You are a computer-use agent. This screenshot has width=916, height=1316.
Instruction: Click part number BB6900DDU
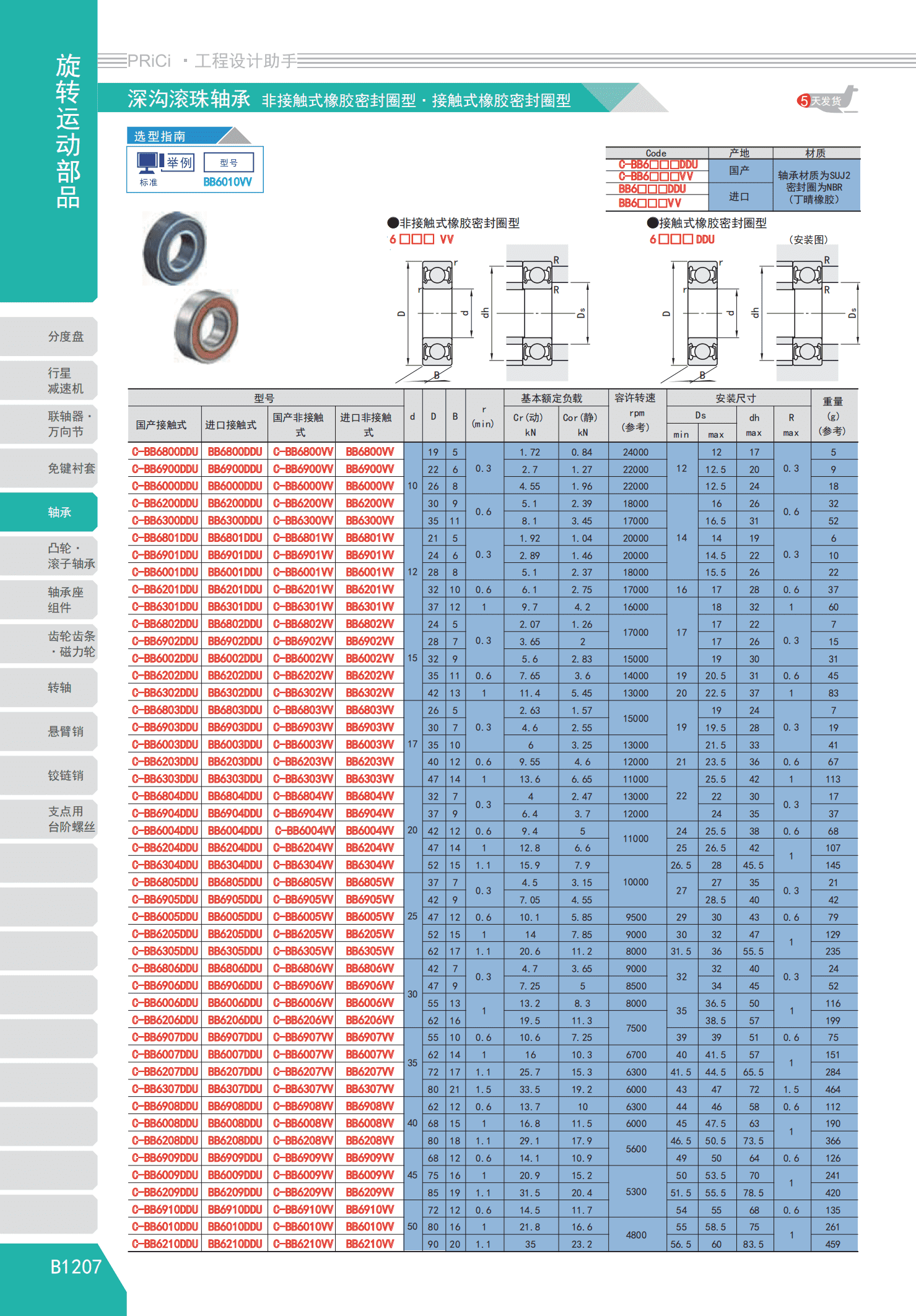pyautogui.click(x=235, y=469)
